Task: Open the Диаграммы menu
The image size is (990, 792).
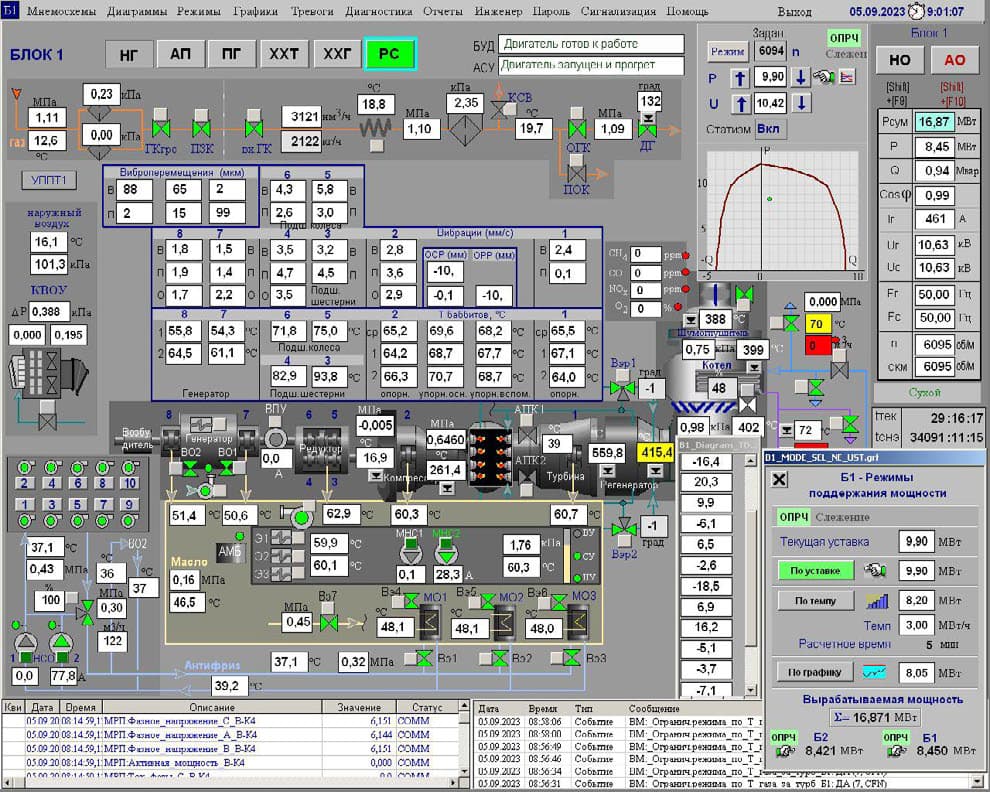Action: (137, 12)
